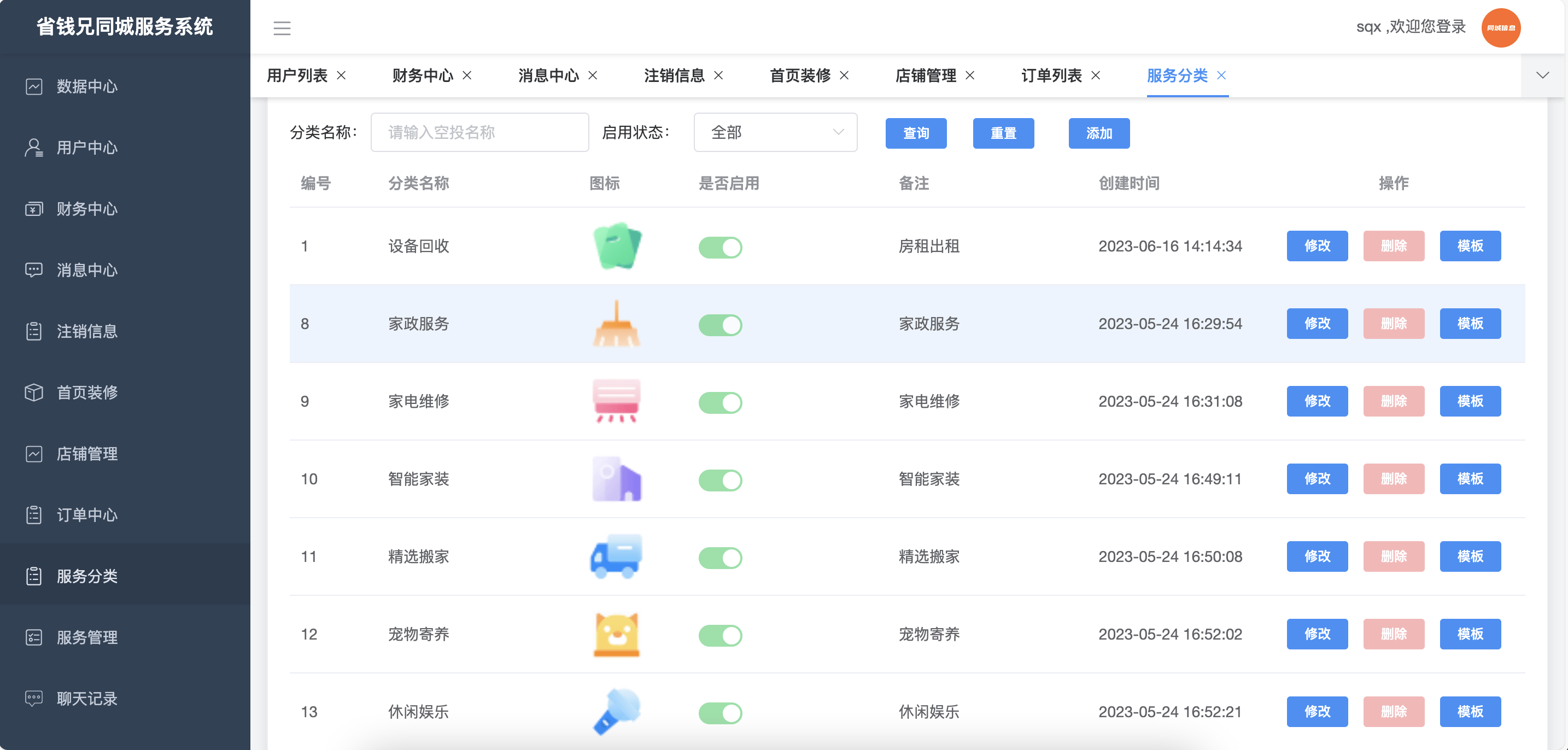1568x750 pixels.
Task: Open 店铺管理 sidebar icon
Action: click(x=34, y=454)
